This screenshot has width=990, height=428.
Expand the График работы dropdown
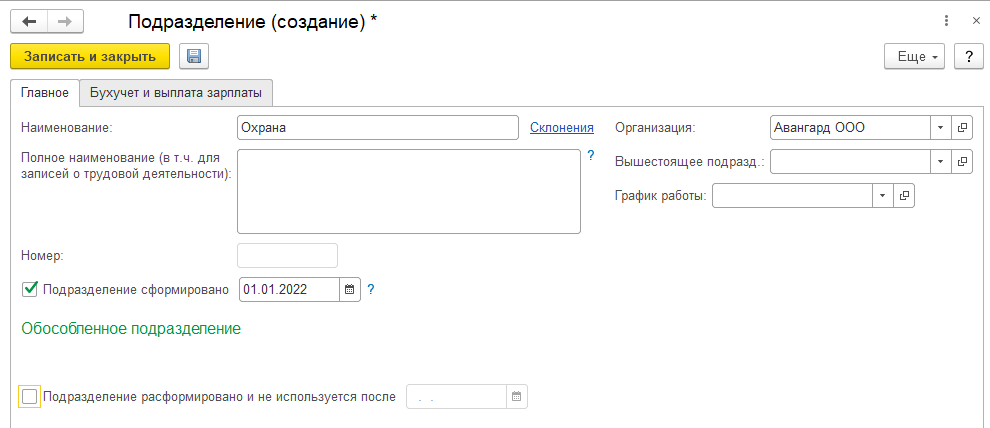click(882, 195)
